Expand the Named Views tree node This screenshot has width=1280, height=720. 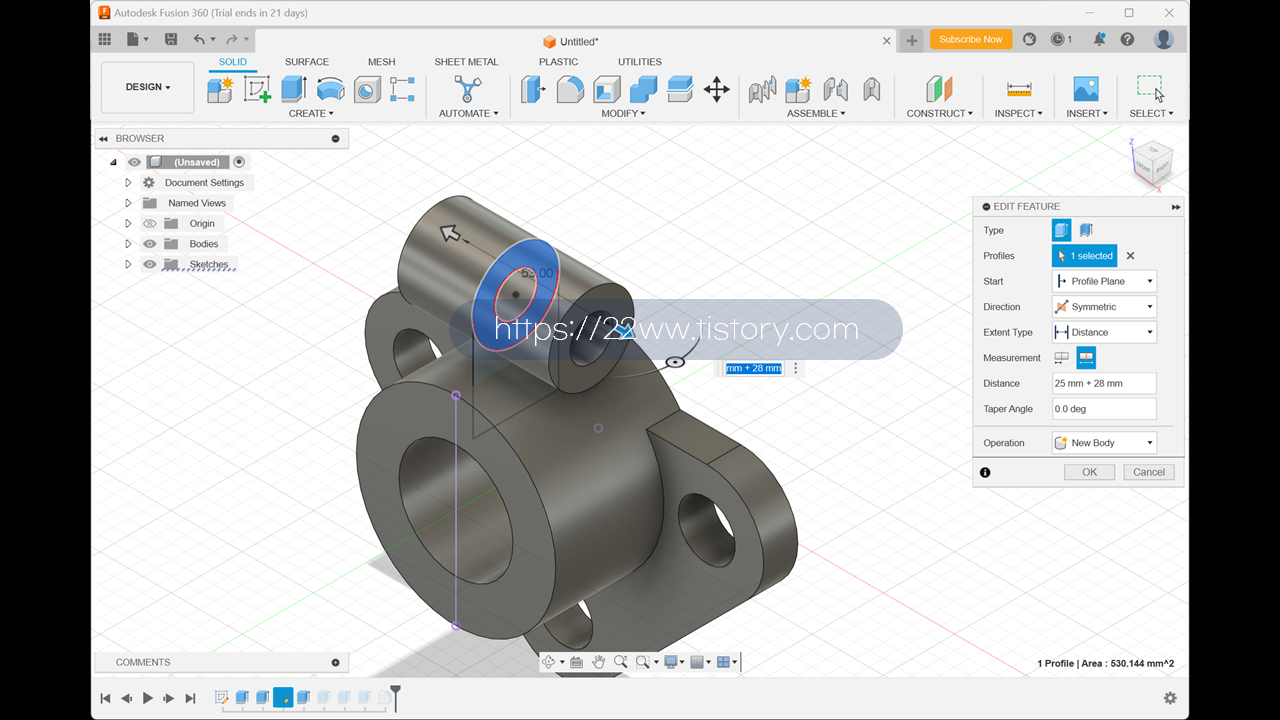128,203
